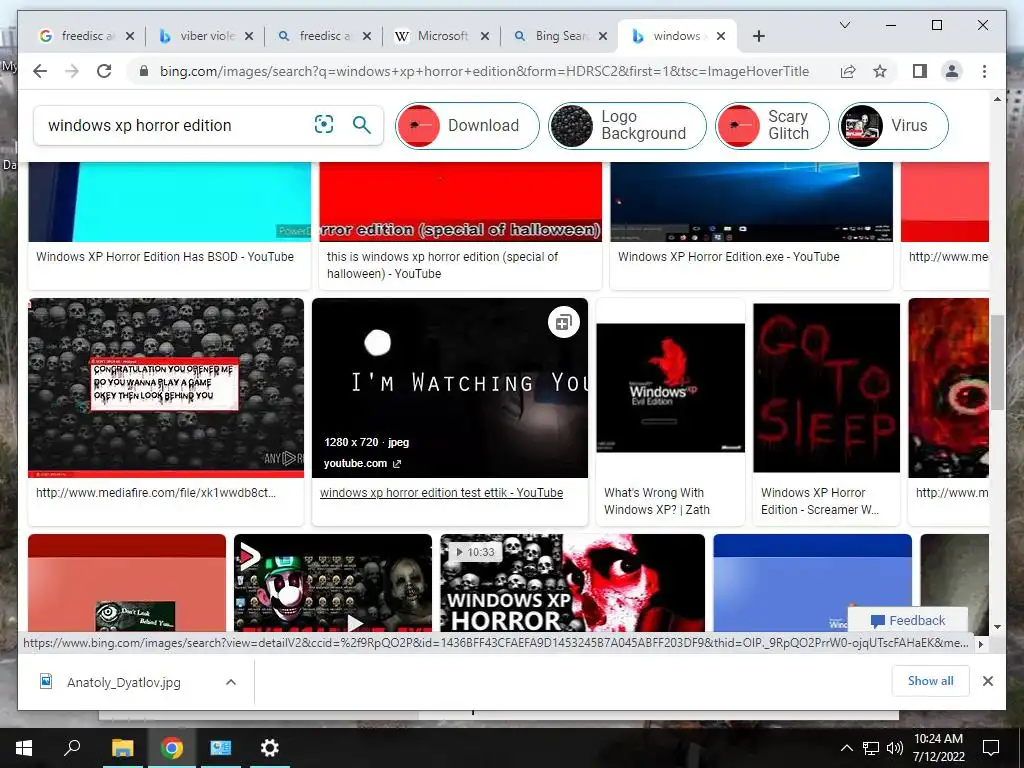Click the forward navigation arrow
Screen dimensions: 1024x768
point(72,71)
